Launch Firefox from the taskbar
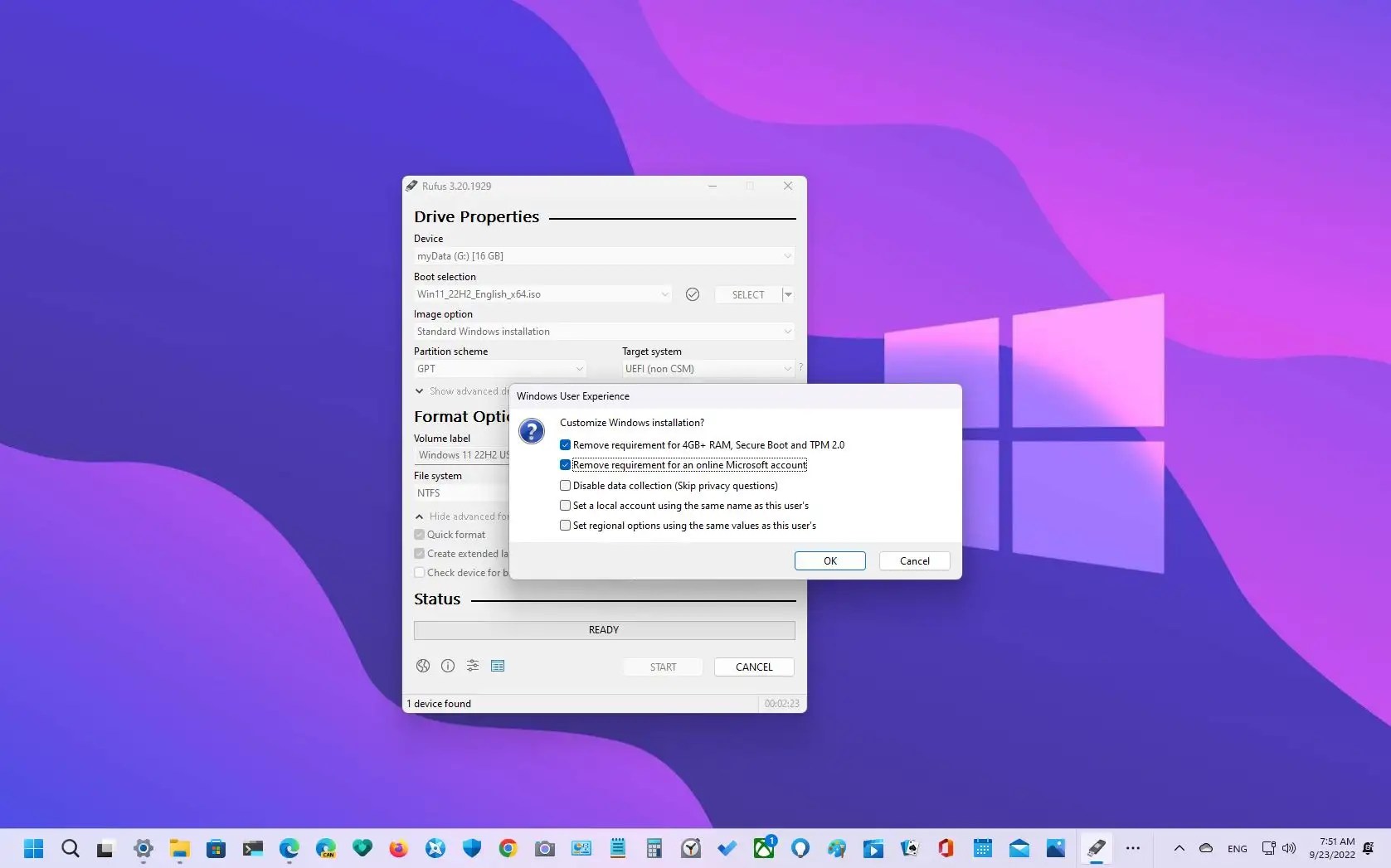The width and height of the screenshot is (1391, 868). tap(398, 848)
